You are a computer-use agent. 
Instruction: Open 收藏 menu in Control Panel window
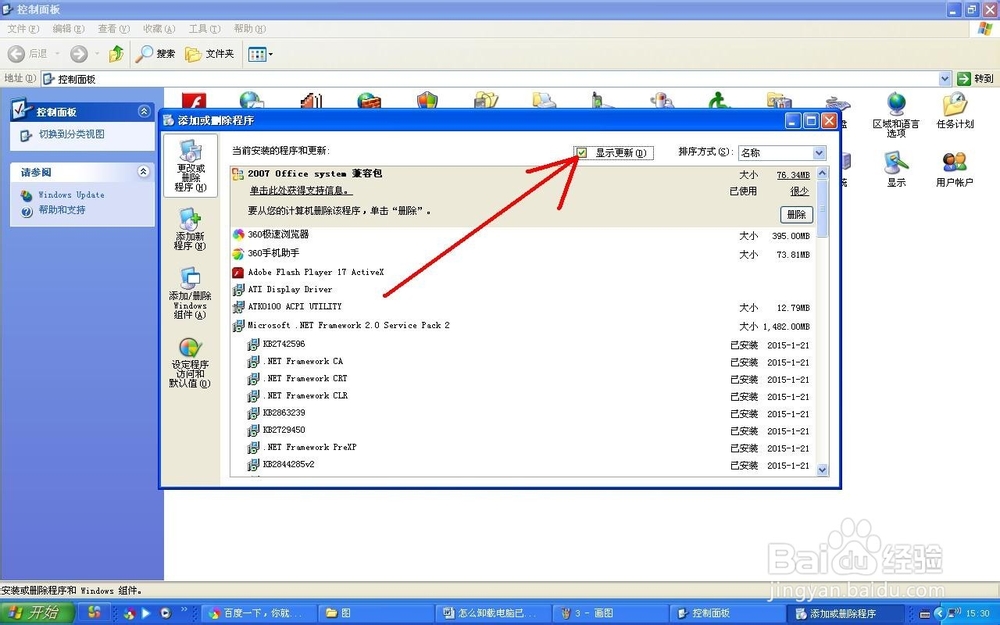[x=159, y=29]
